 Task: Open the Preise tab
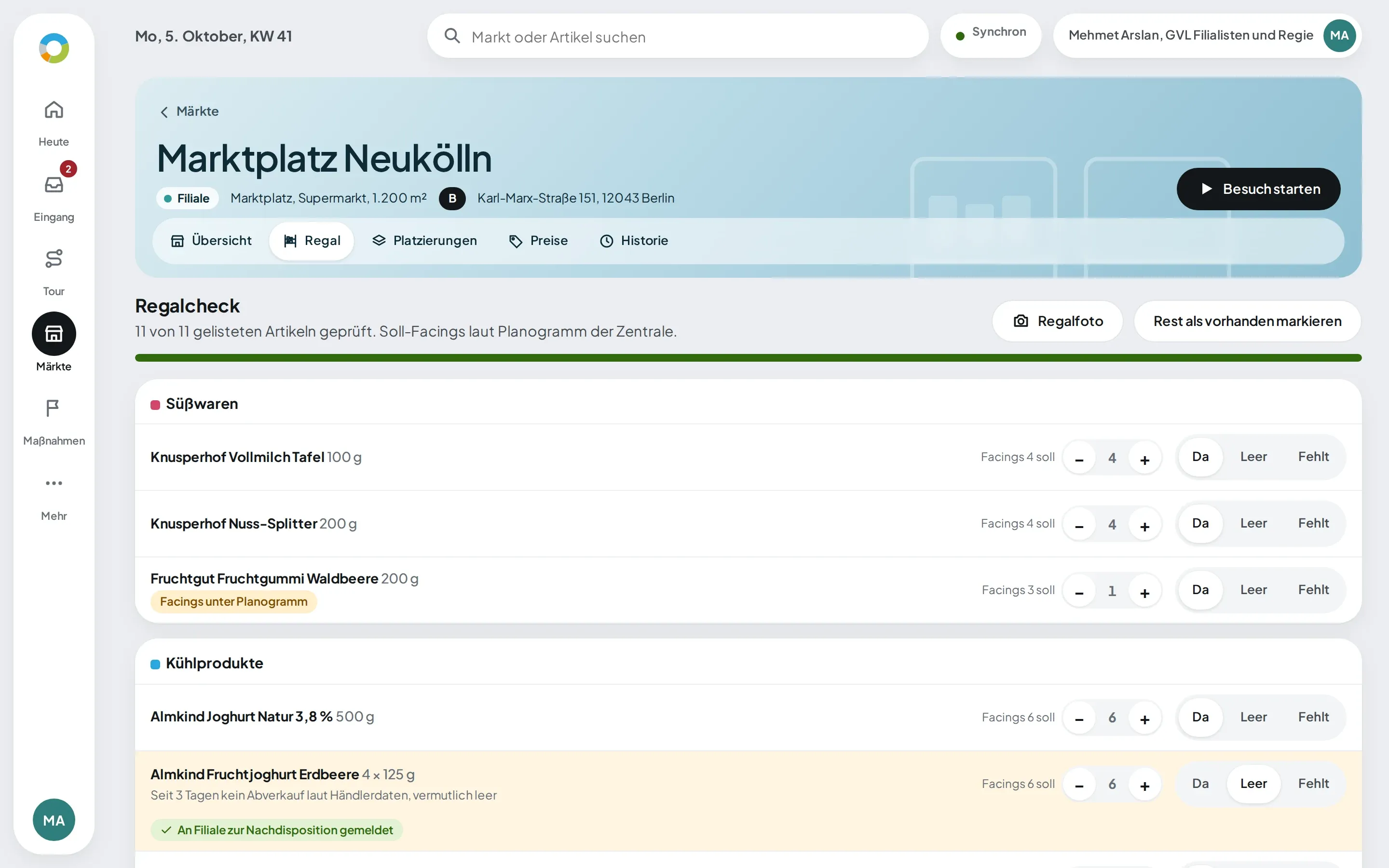point(538,241)
